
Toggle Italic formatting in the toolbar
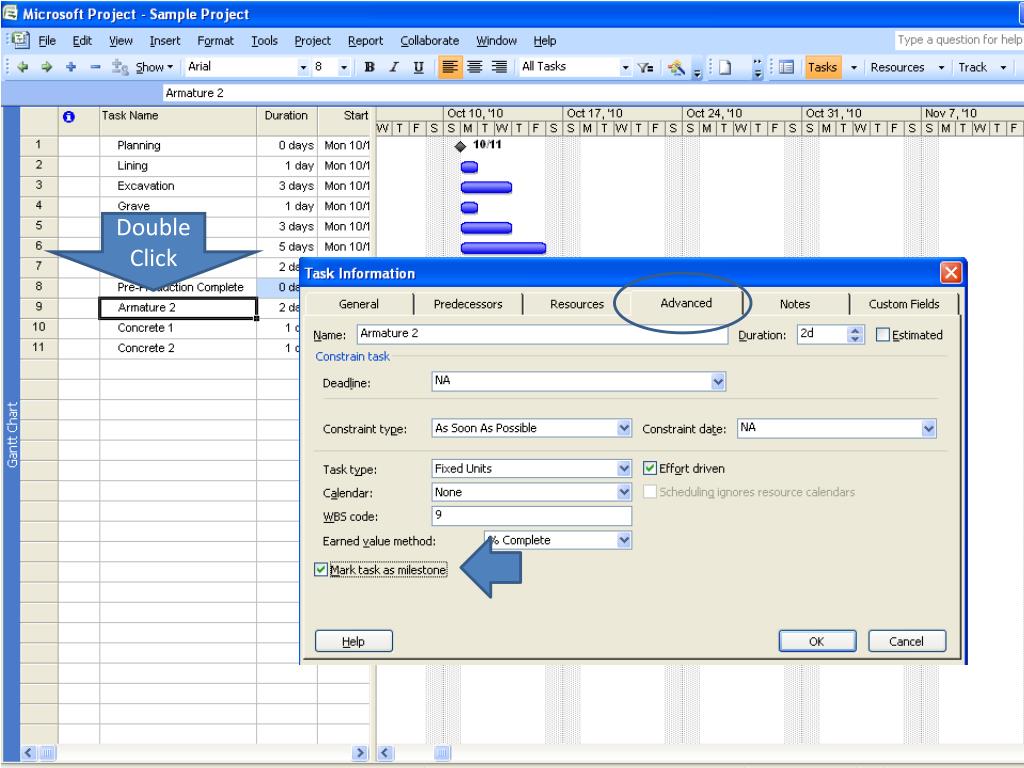[x=394, y=67]
